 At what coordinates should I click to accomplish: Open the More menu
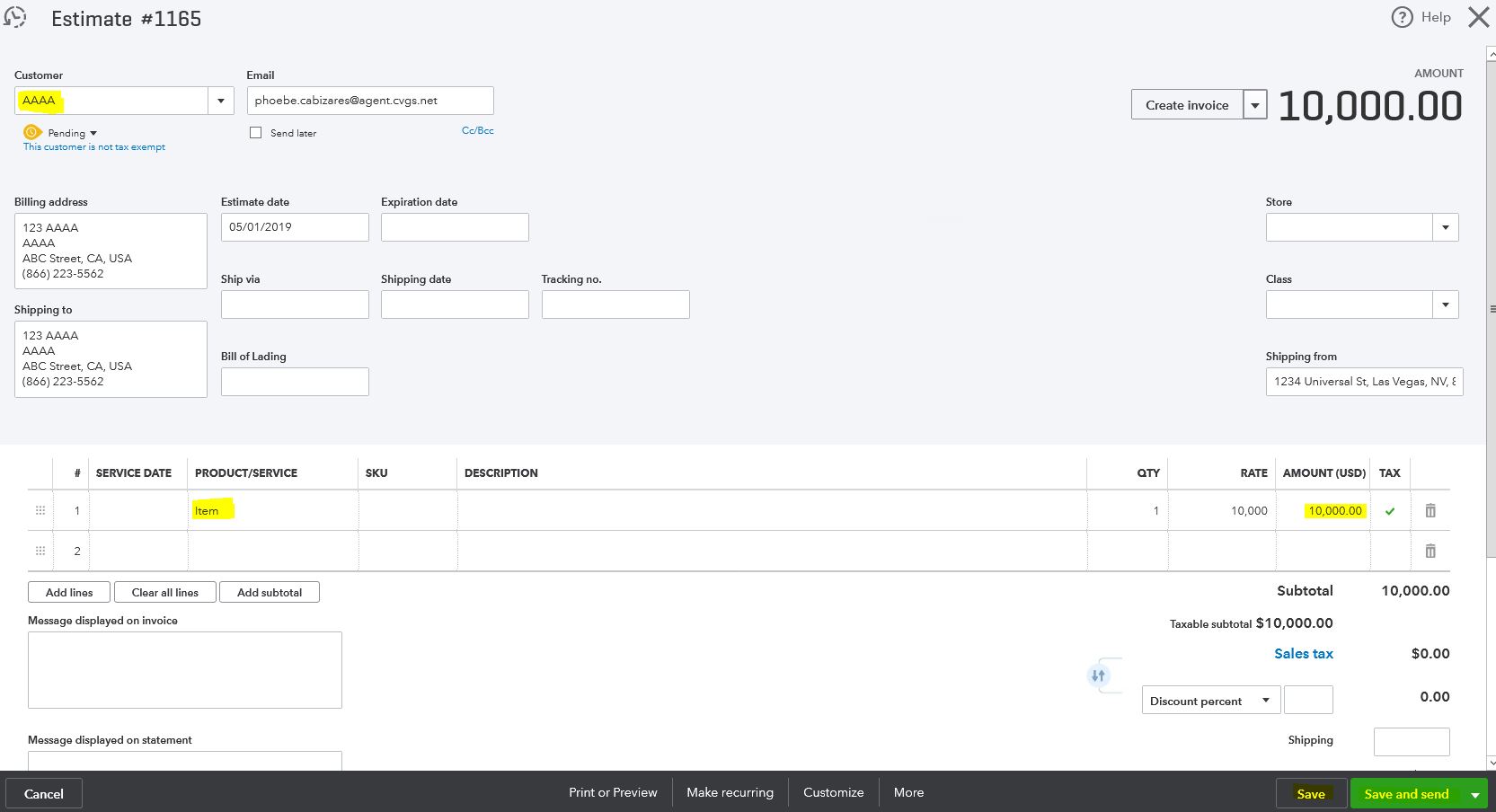tap(907, 792)
